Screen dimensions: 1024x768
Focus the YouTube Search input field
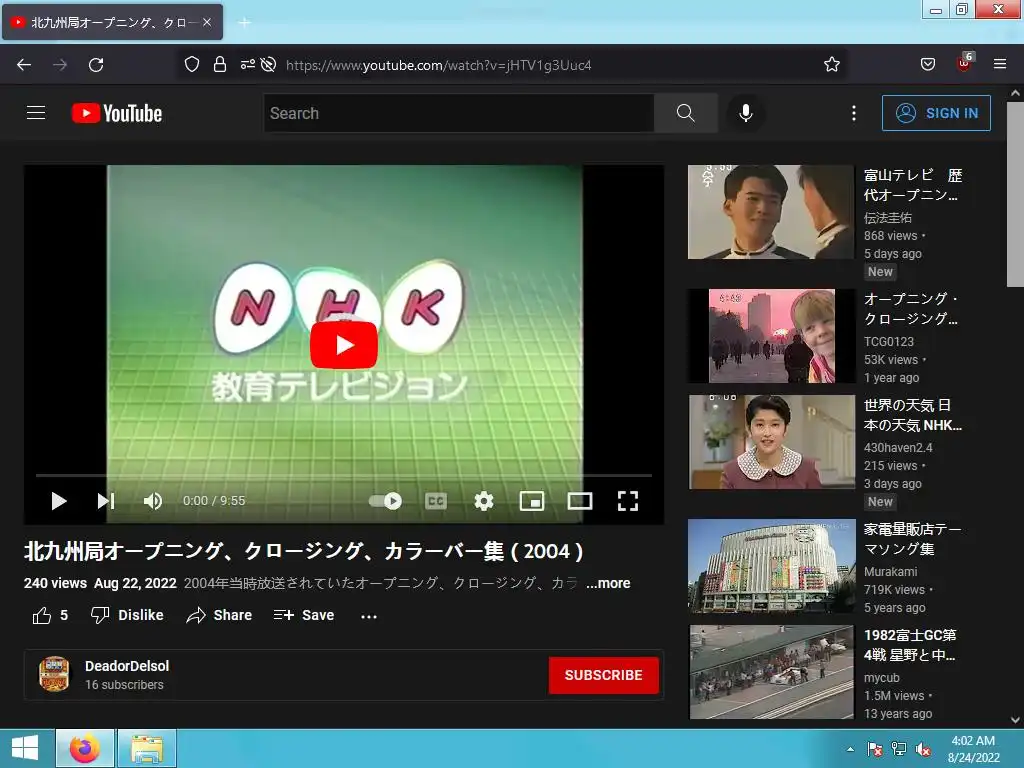[458, 113]
